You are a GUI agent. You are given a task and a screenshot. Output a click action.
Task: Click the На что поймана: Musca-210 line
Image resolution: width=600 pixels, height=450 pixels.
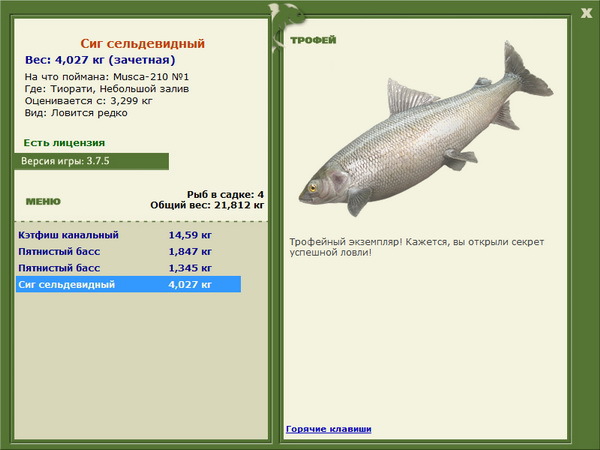[107, 77]
